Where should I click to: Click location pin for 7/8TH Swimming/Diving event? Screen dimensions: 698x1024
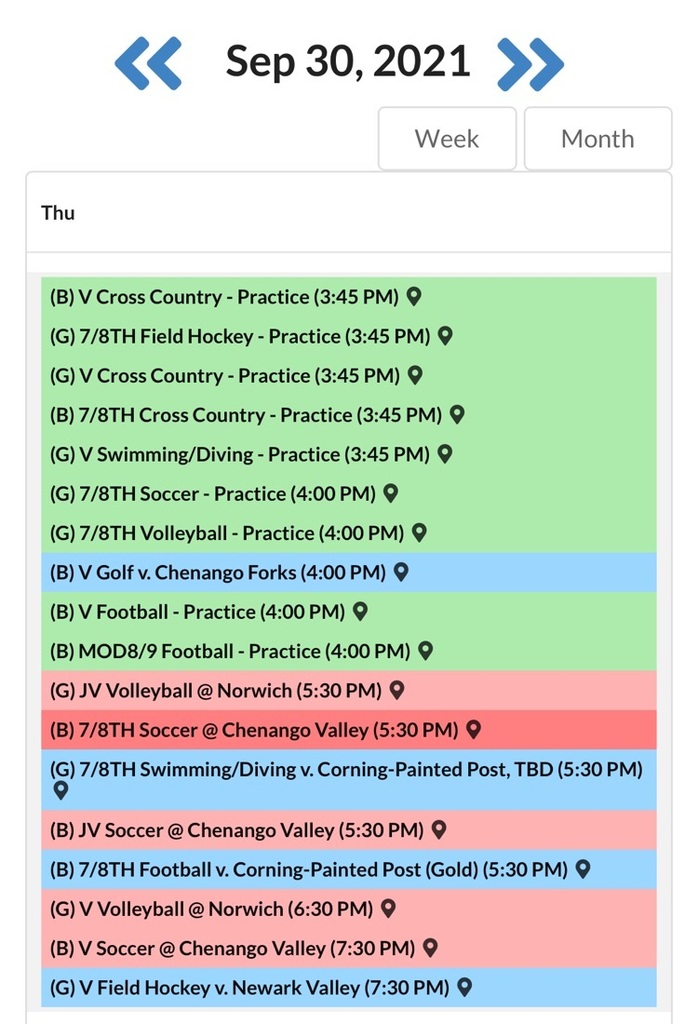[60, 791]
